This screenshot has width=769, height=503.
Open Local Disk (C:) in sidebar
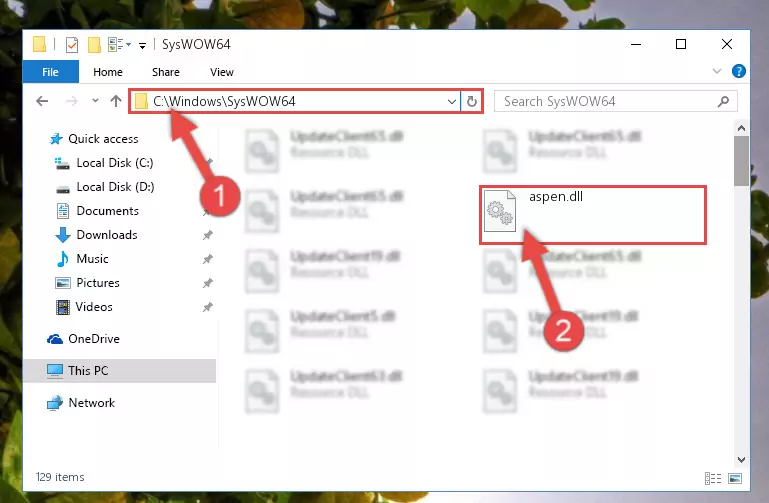click(115, 163)
